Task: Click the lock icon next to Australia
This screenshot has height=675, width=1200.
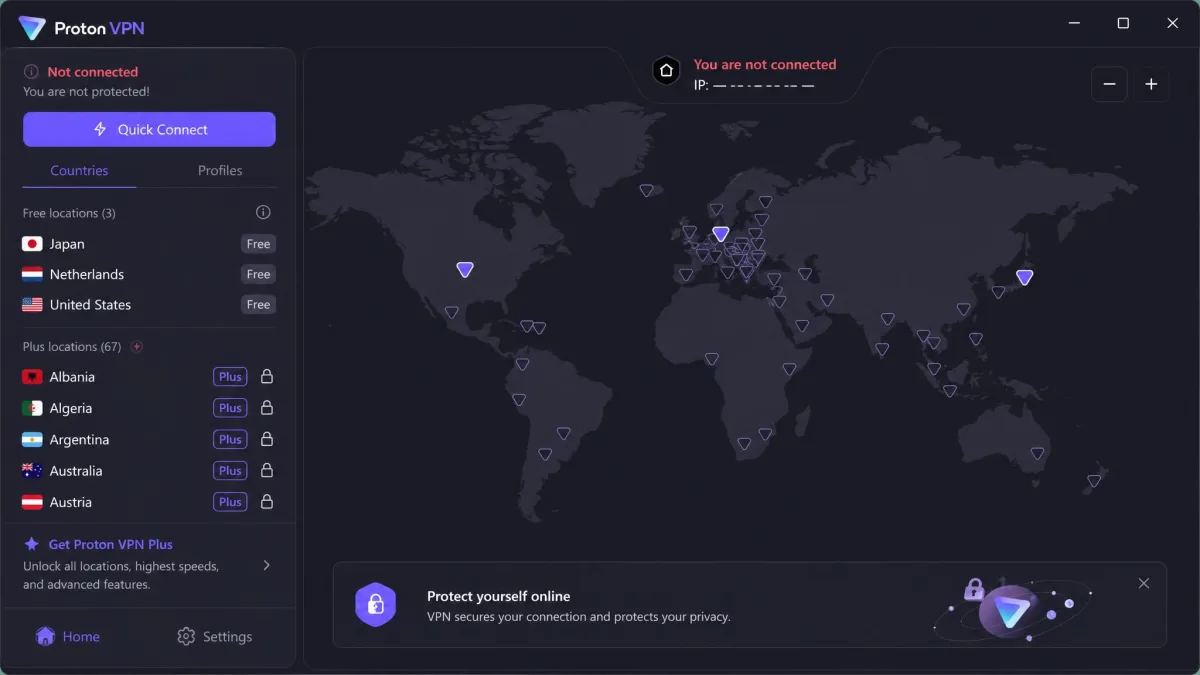Action: [267, 470]
